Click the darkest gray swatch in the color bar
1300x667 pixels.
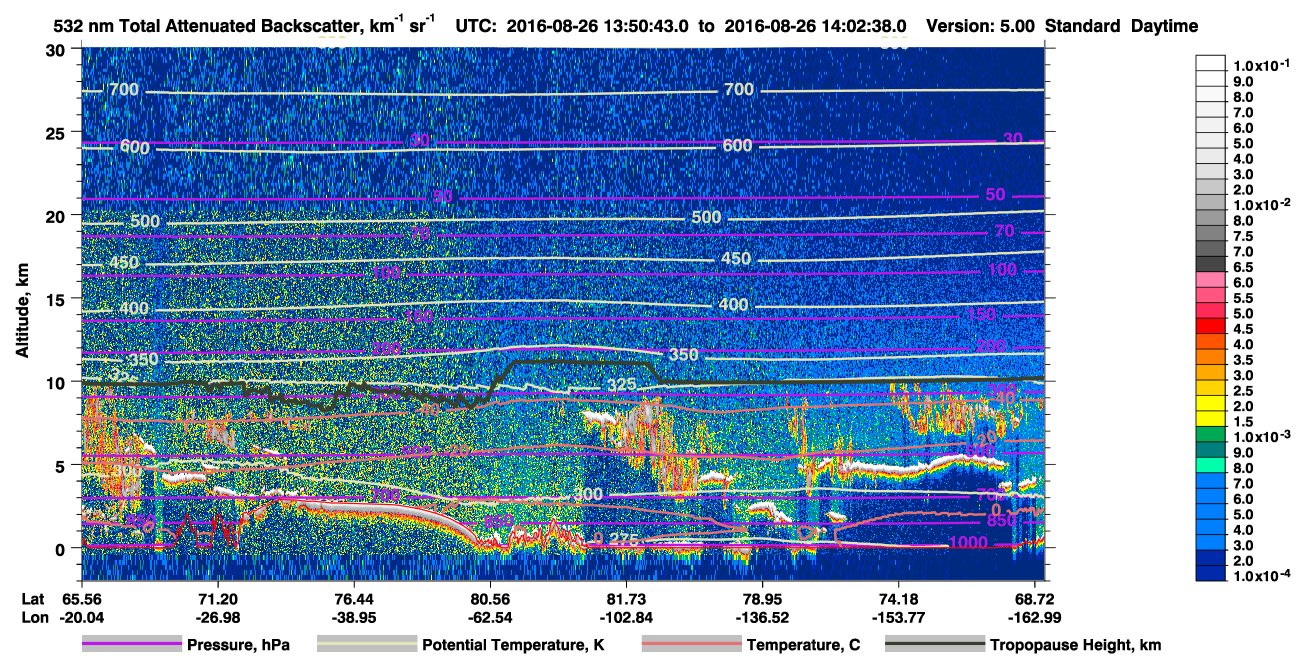pyautogui.click(x=1211, y=263)
